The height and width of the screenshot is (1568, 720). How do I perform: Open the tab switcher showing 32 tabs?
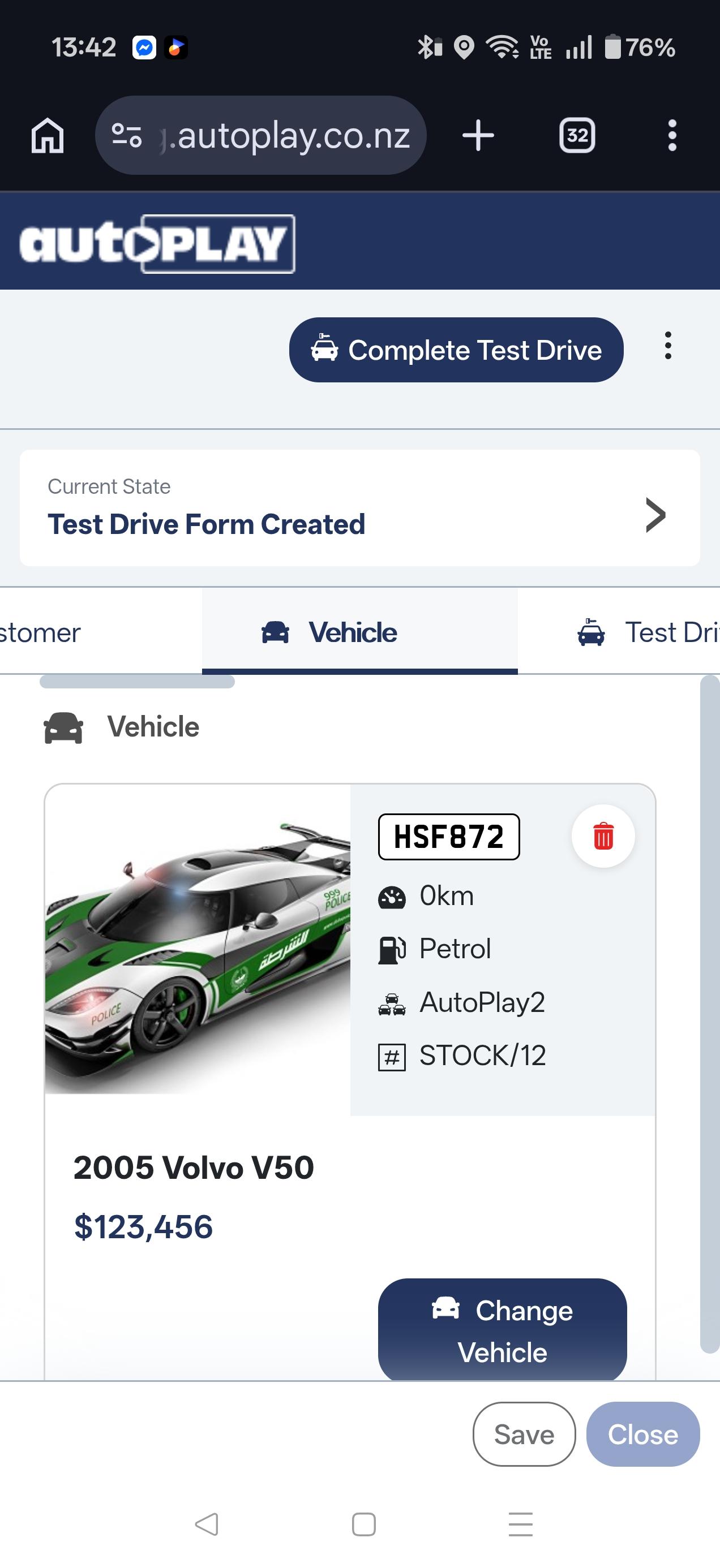click(577, 135)
